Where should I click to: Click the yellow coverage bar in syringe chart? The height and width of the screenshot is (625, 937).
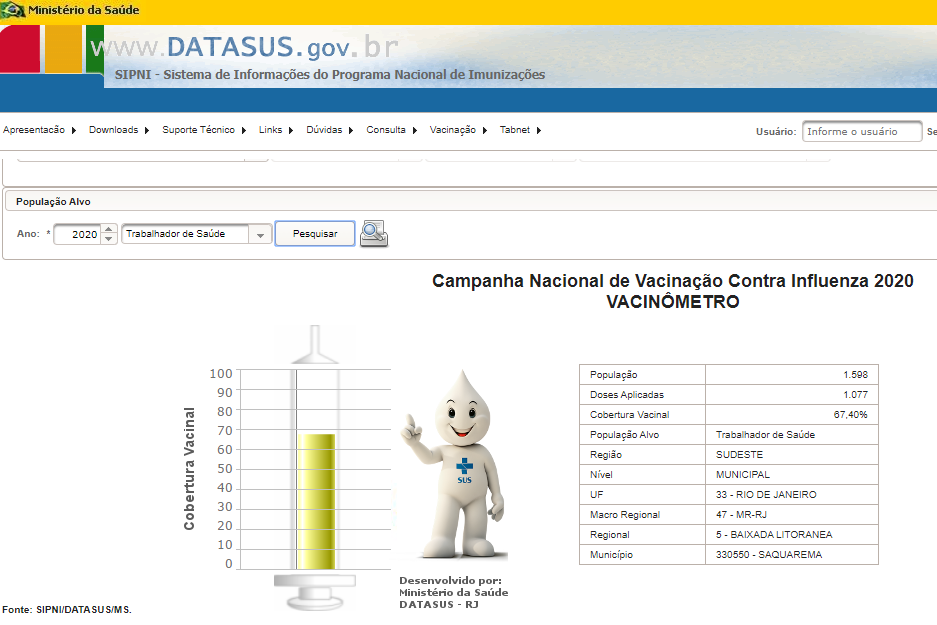click(316, 501)
